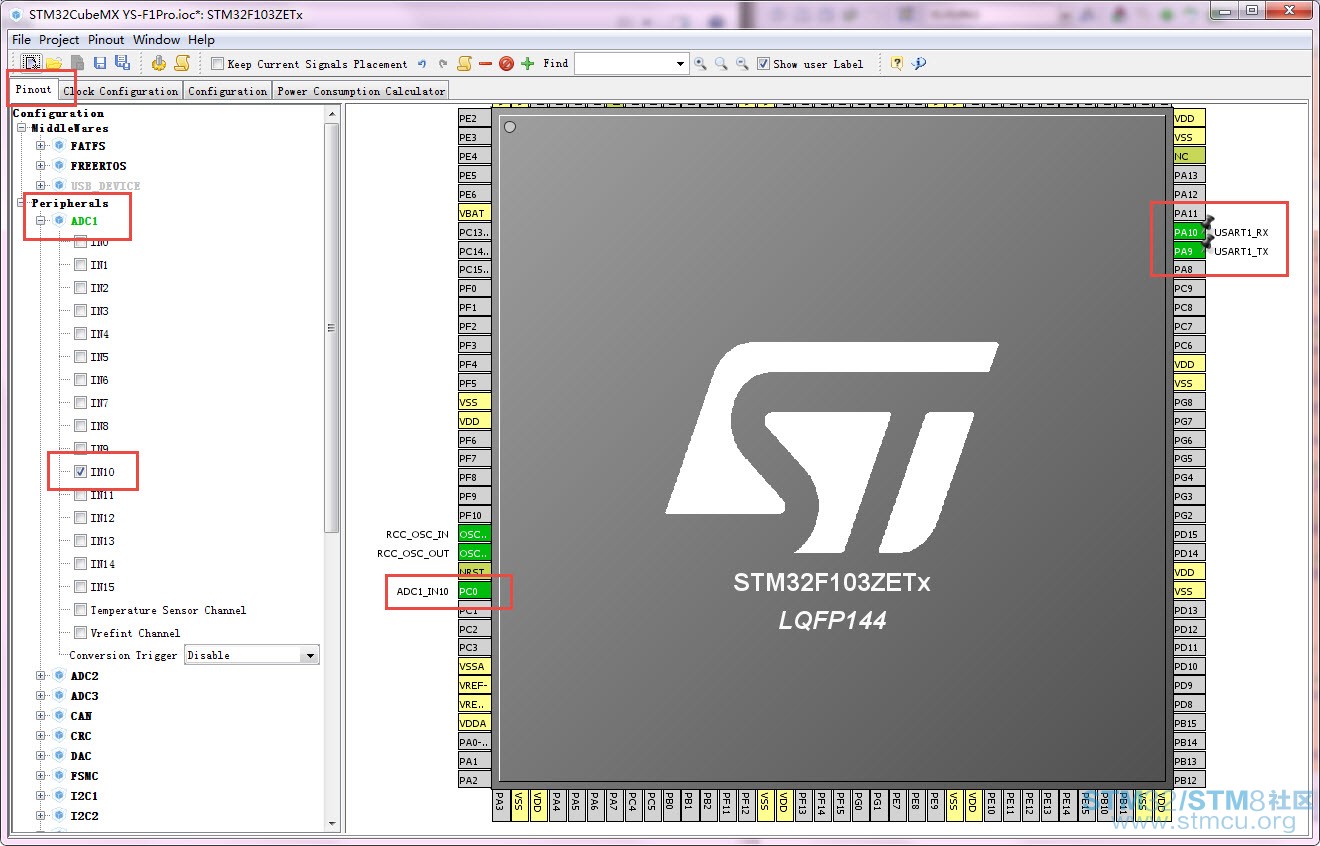Click the Undo arrow icon
Viewport: 1320px width, 846px height.
pyautogui.click(x=422, y=64)
